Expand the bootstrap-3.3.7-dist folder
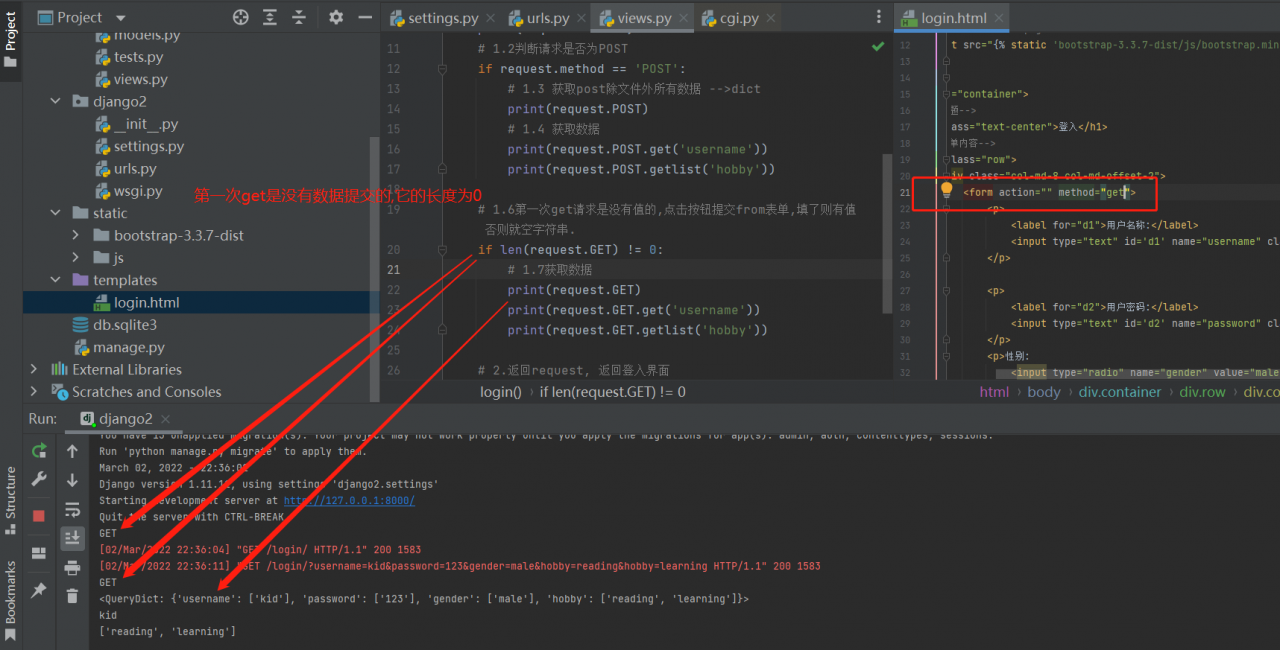This screenshot has height=650, width=1280. point(76,235)
